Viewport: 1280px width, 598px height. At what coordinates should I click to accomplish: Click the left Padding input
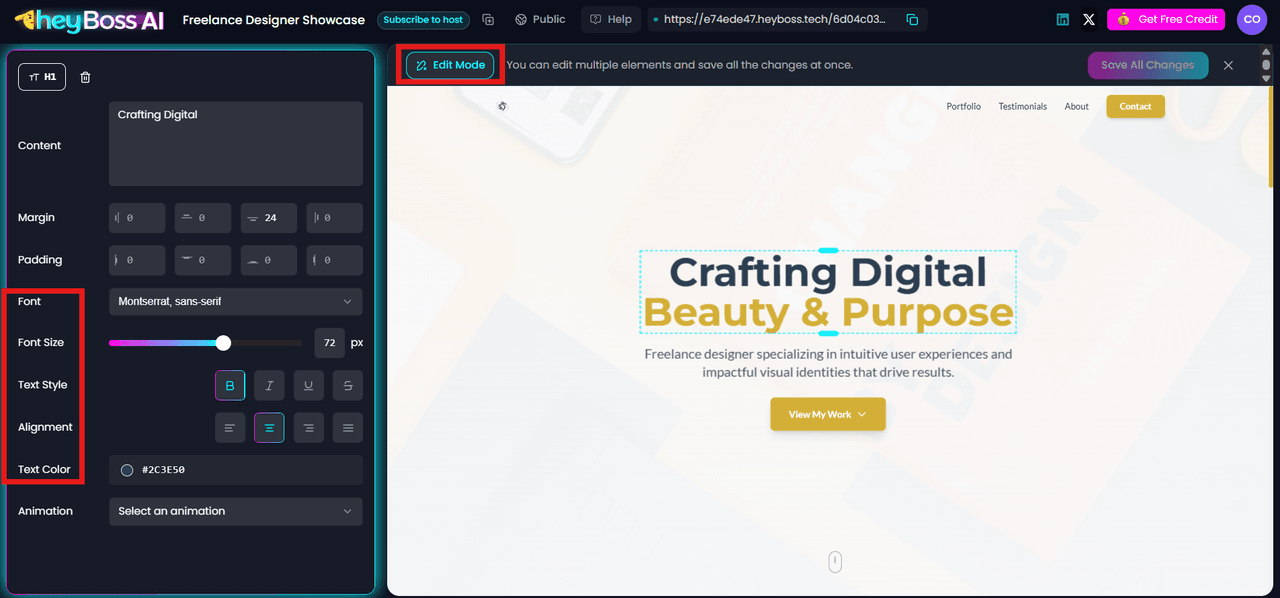coord(137,260)
